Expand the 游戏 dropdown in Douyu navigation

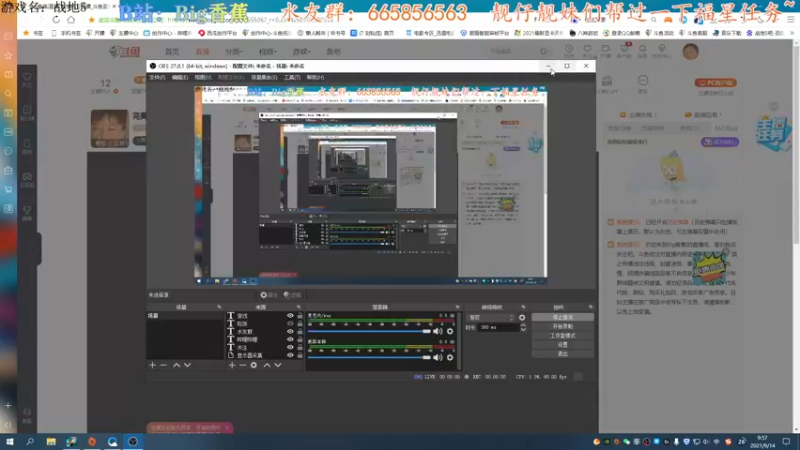[x=301, y=52]
